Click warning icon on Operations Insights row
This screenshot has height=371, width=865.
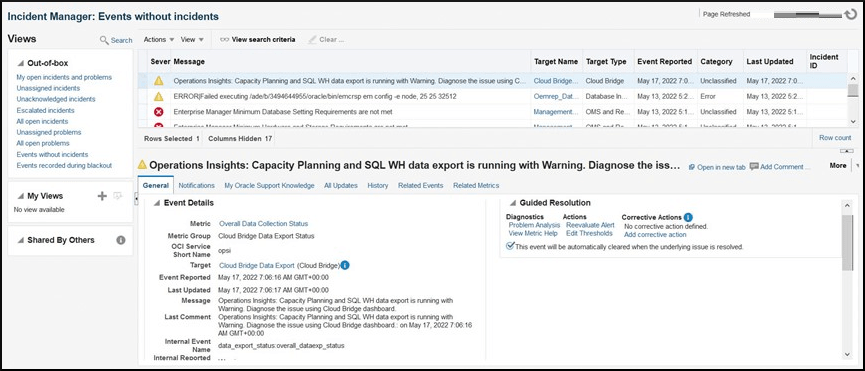coord(159,80)
